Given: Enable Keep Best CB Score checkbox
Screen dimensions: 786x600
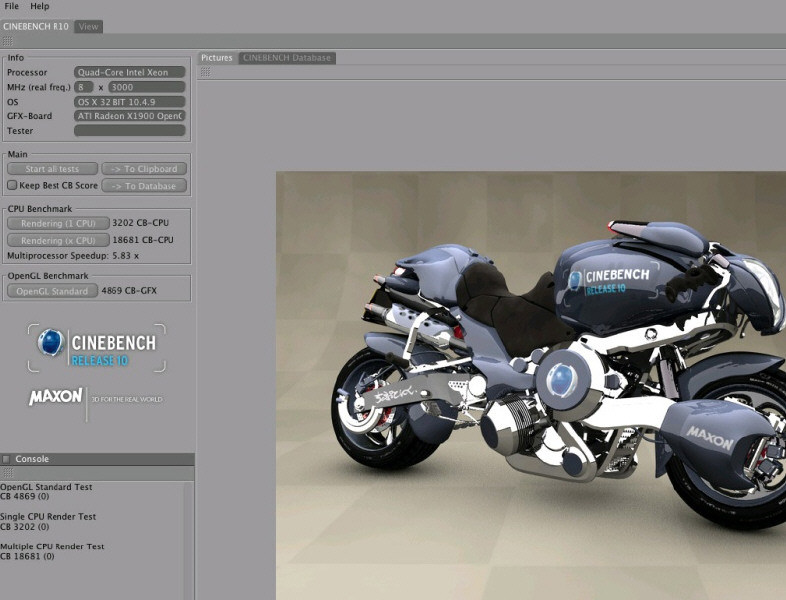Looking at the screenshot, I should point(12,185).
